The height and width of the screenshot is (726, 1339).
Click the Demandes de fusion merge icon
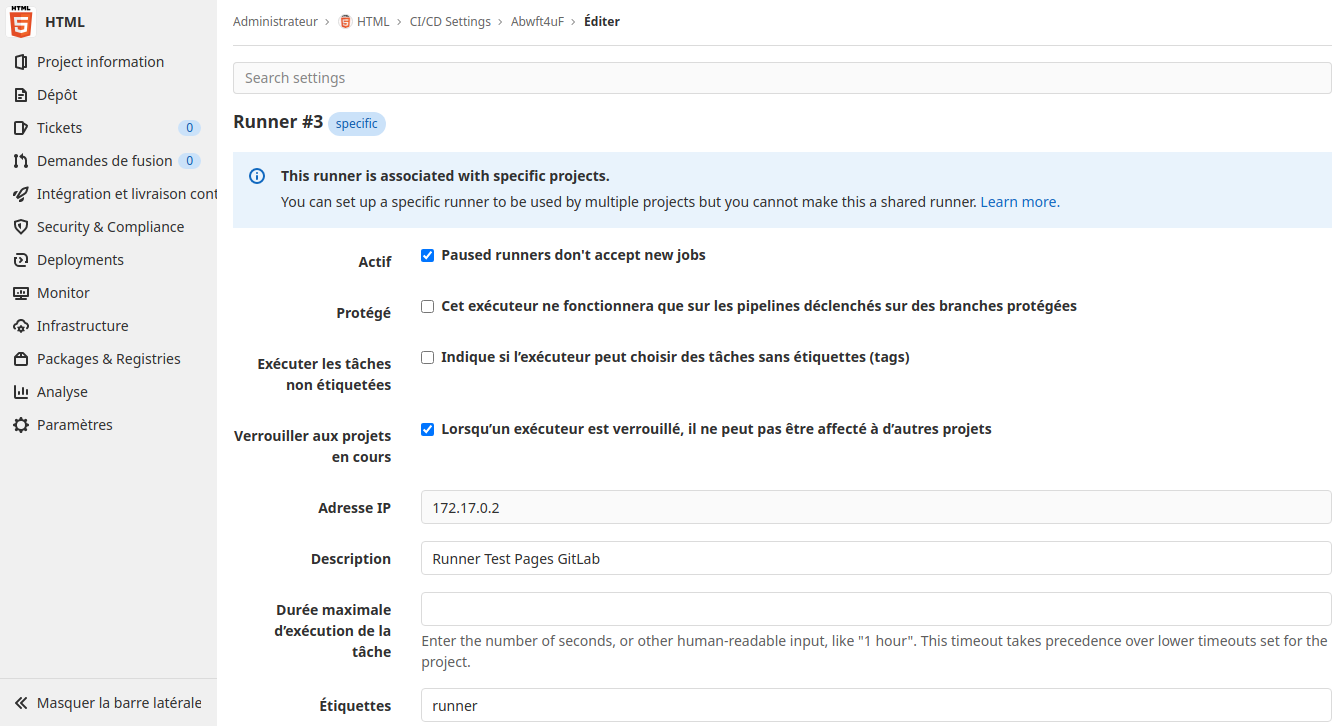[x=21, y=161]
